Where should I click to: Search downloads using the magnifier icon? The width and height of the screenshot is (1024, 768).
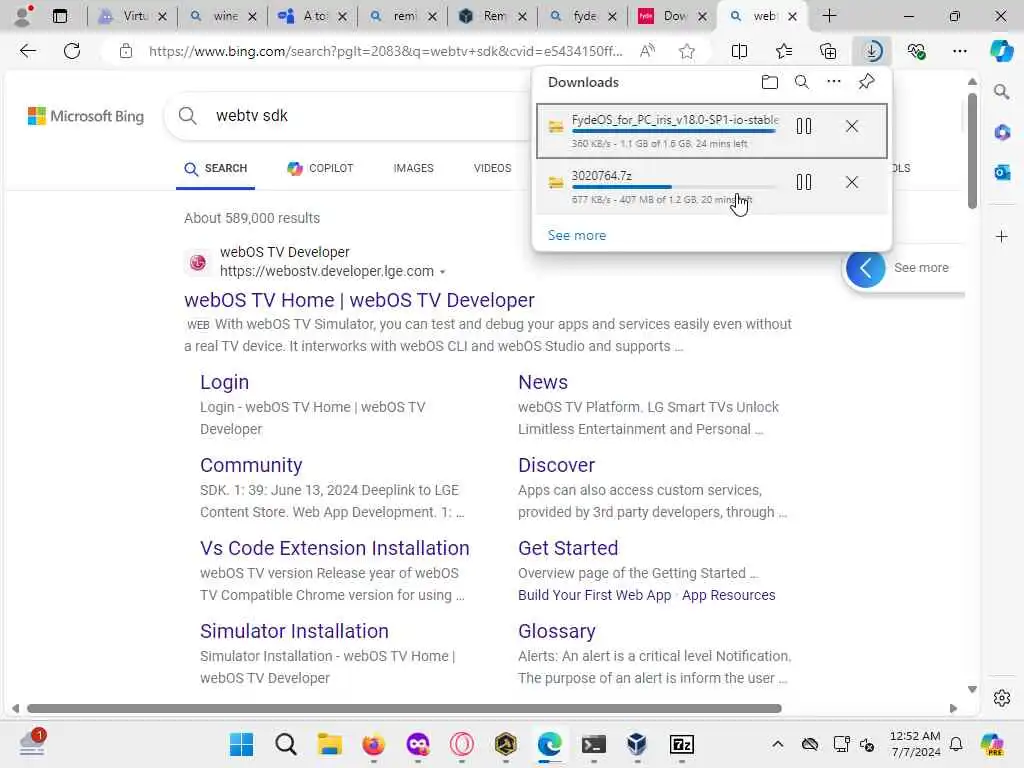[x=802, y=82]
